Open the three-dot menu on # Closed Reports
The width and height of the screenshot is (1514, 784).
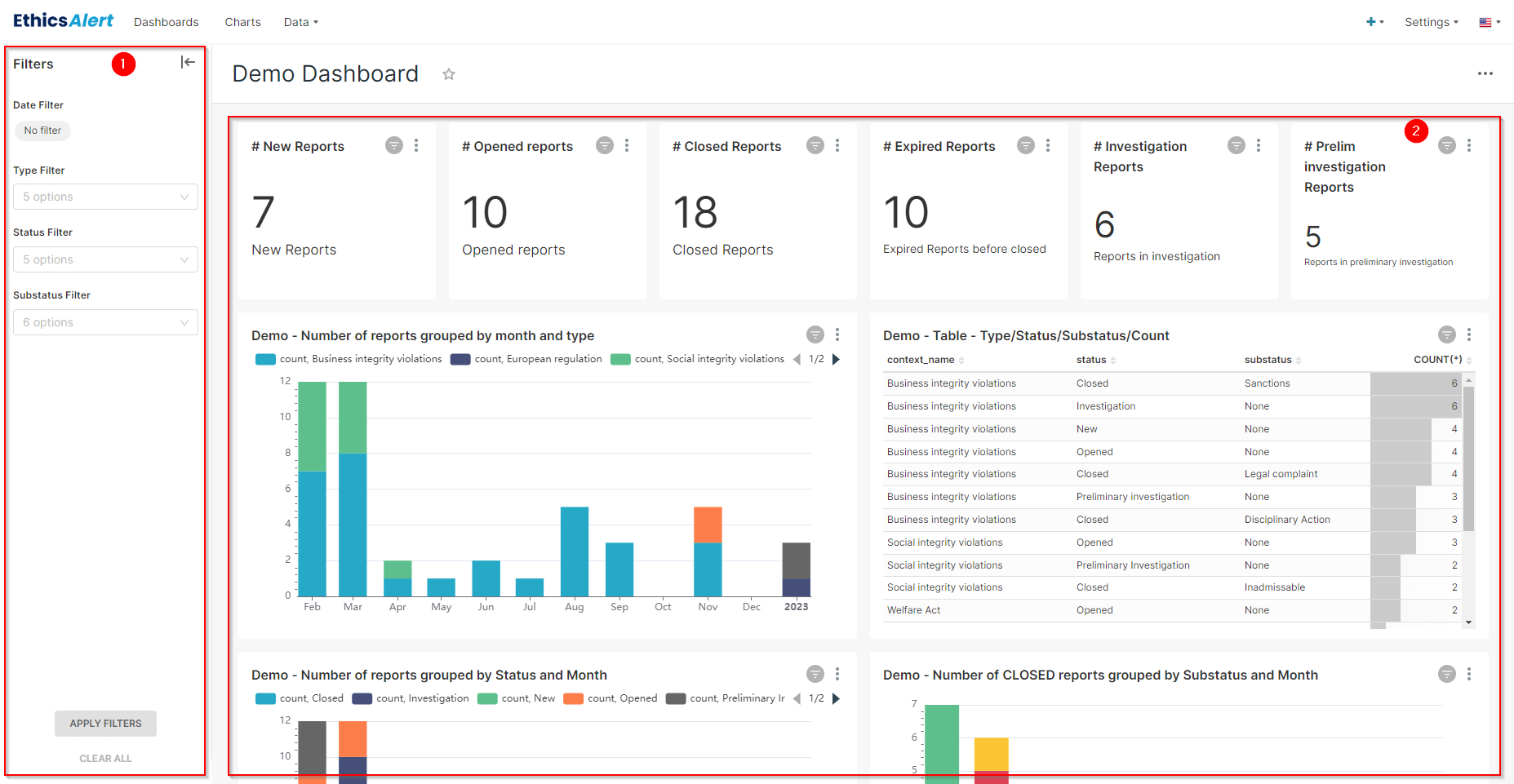tap(838, 145)
